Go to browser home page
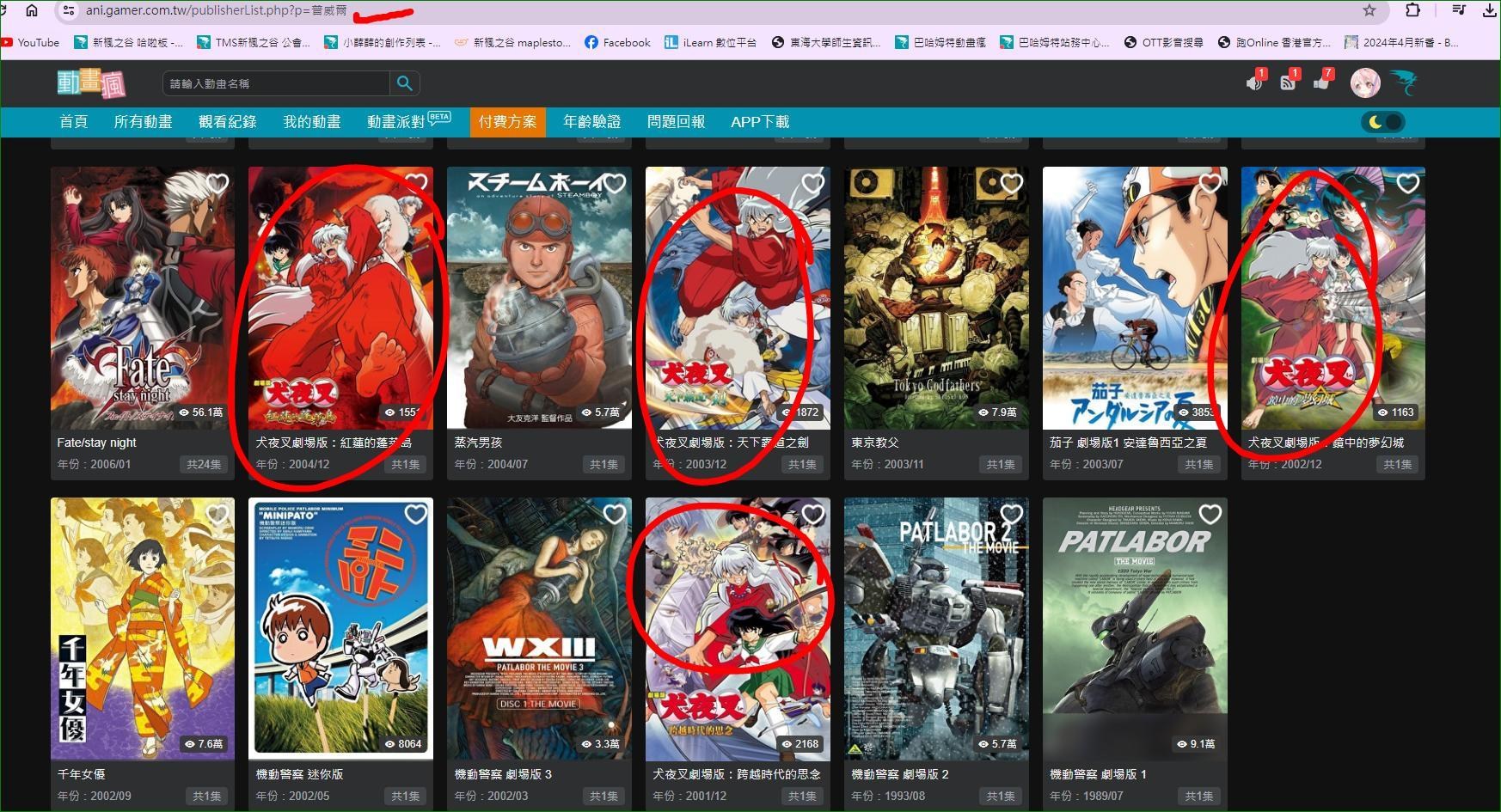This screenshot has width=1501, height=812. pyautogui.click(x=32, y=10)
